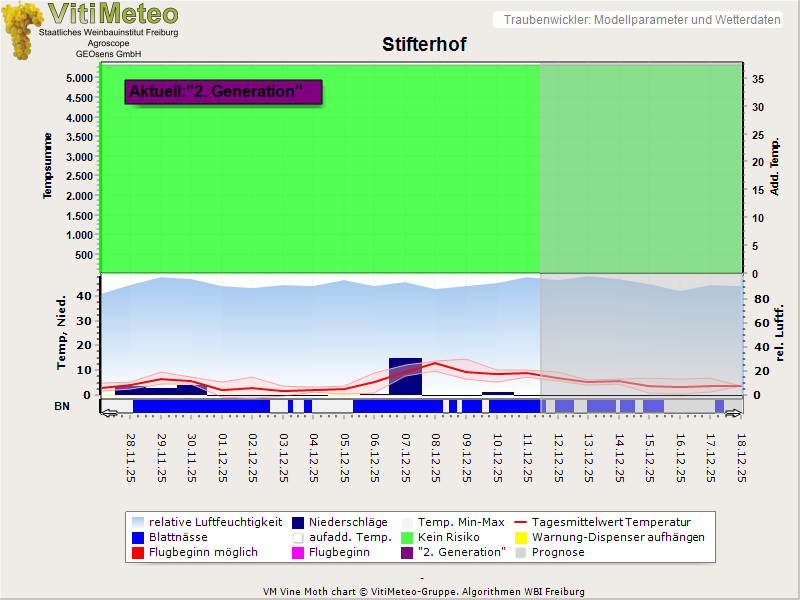Click the tall precipitation bar on 07.12.25

pos(405,375)
